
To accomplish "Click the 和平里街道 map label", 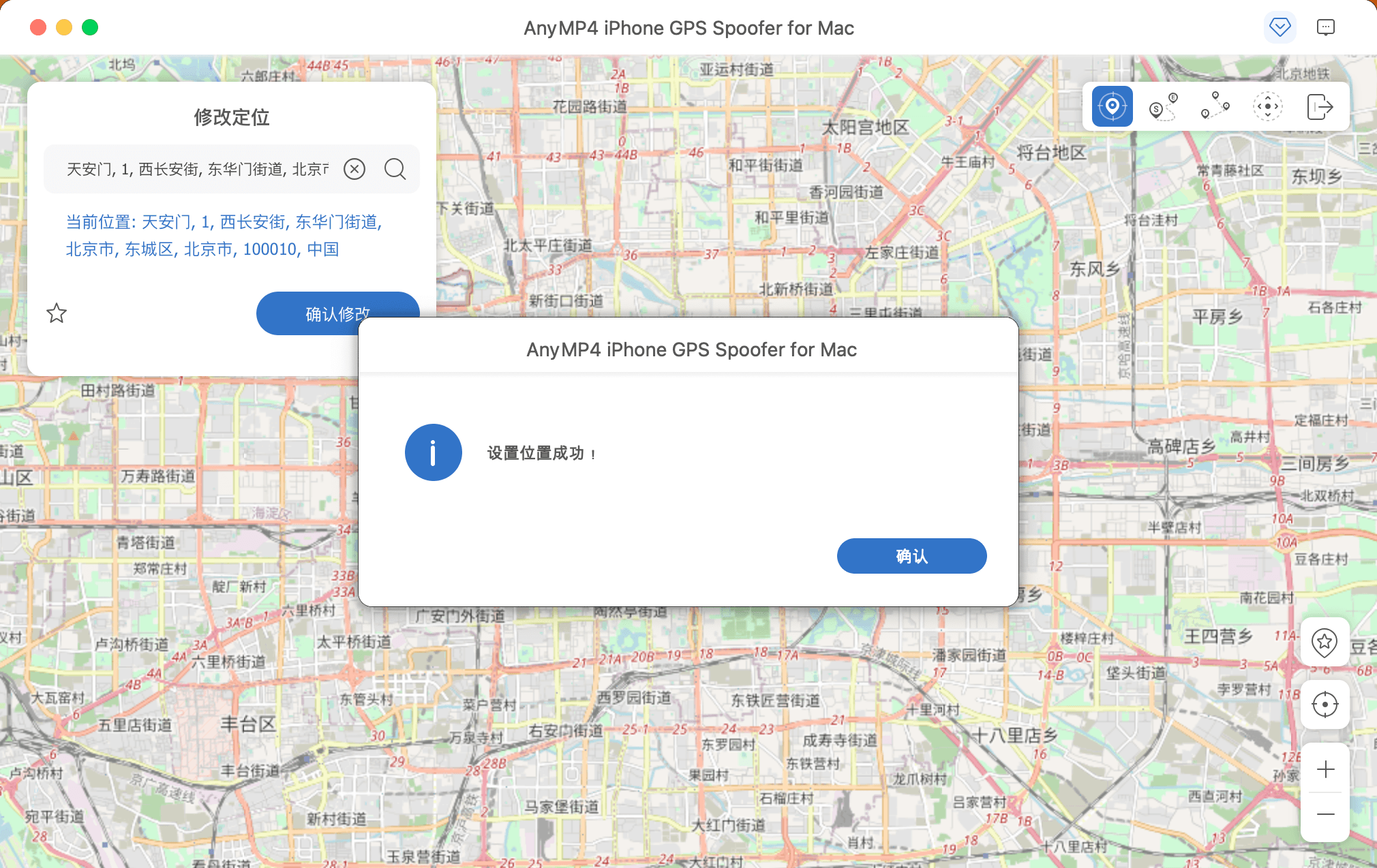I will click(792, 217).
